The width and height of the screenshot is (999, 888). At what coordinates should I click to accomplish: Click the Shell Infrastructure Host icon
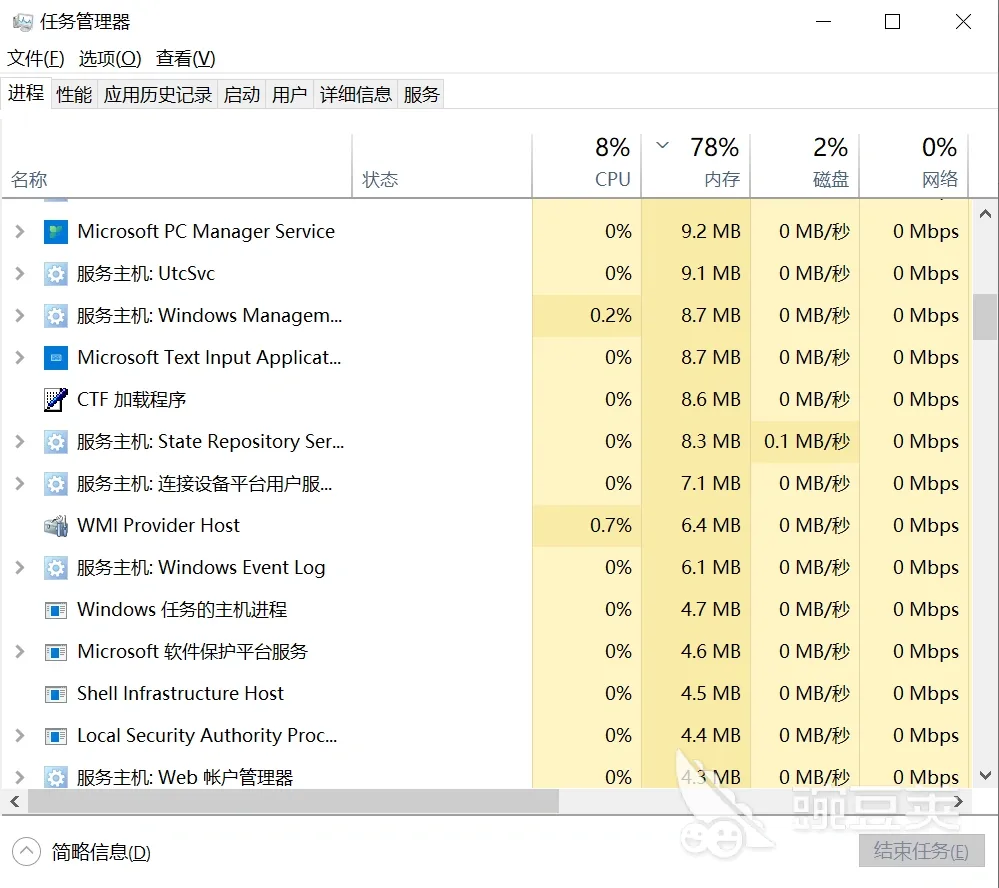55,694
